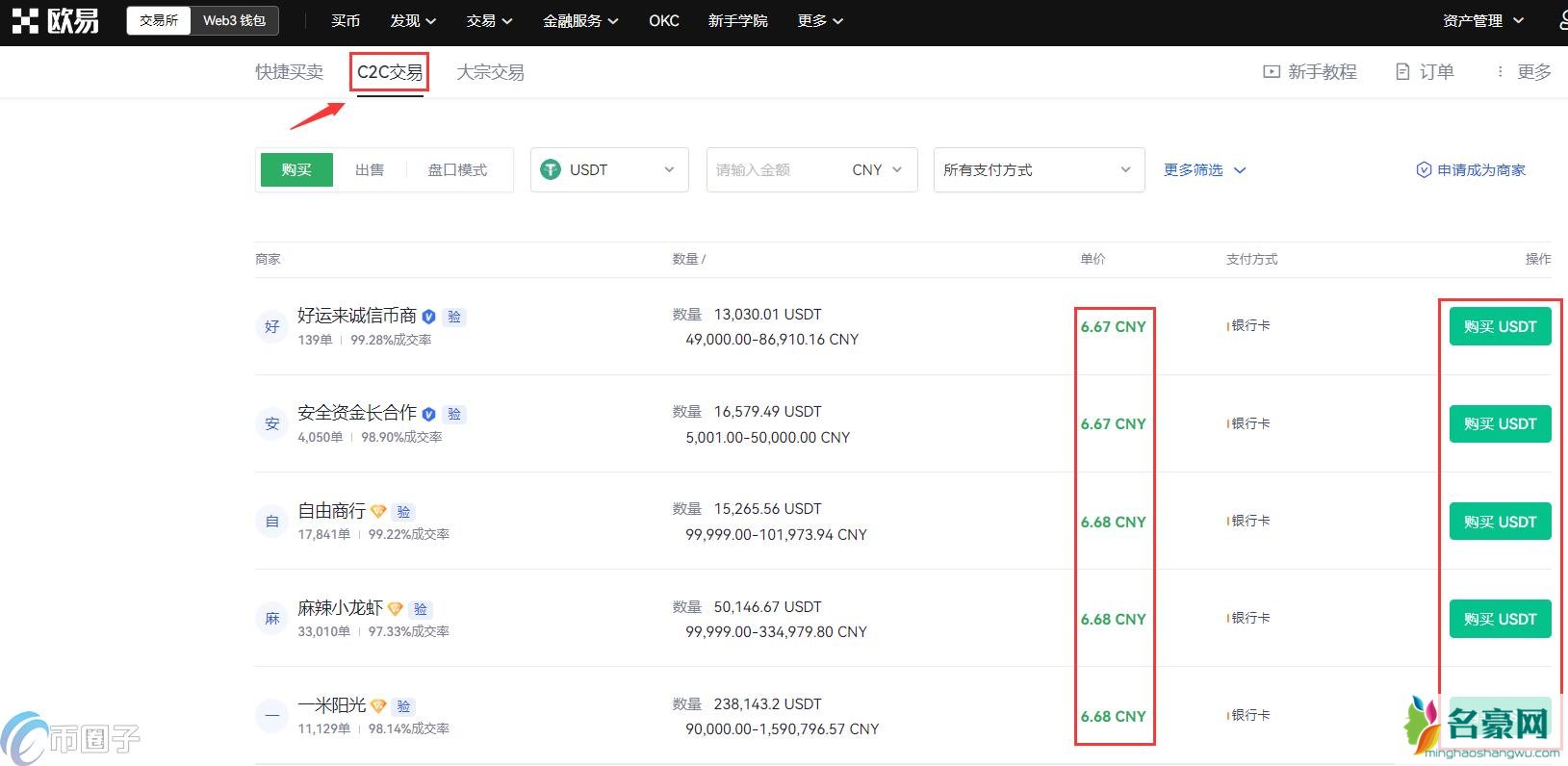Click 6.68 CNY price of 自由商行
The height and width of the screenshot is (766, 1568).
(x=1113, y=522)
